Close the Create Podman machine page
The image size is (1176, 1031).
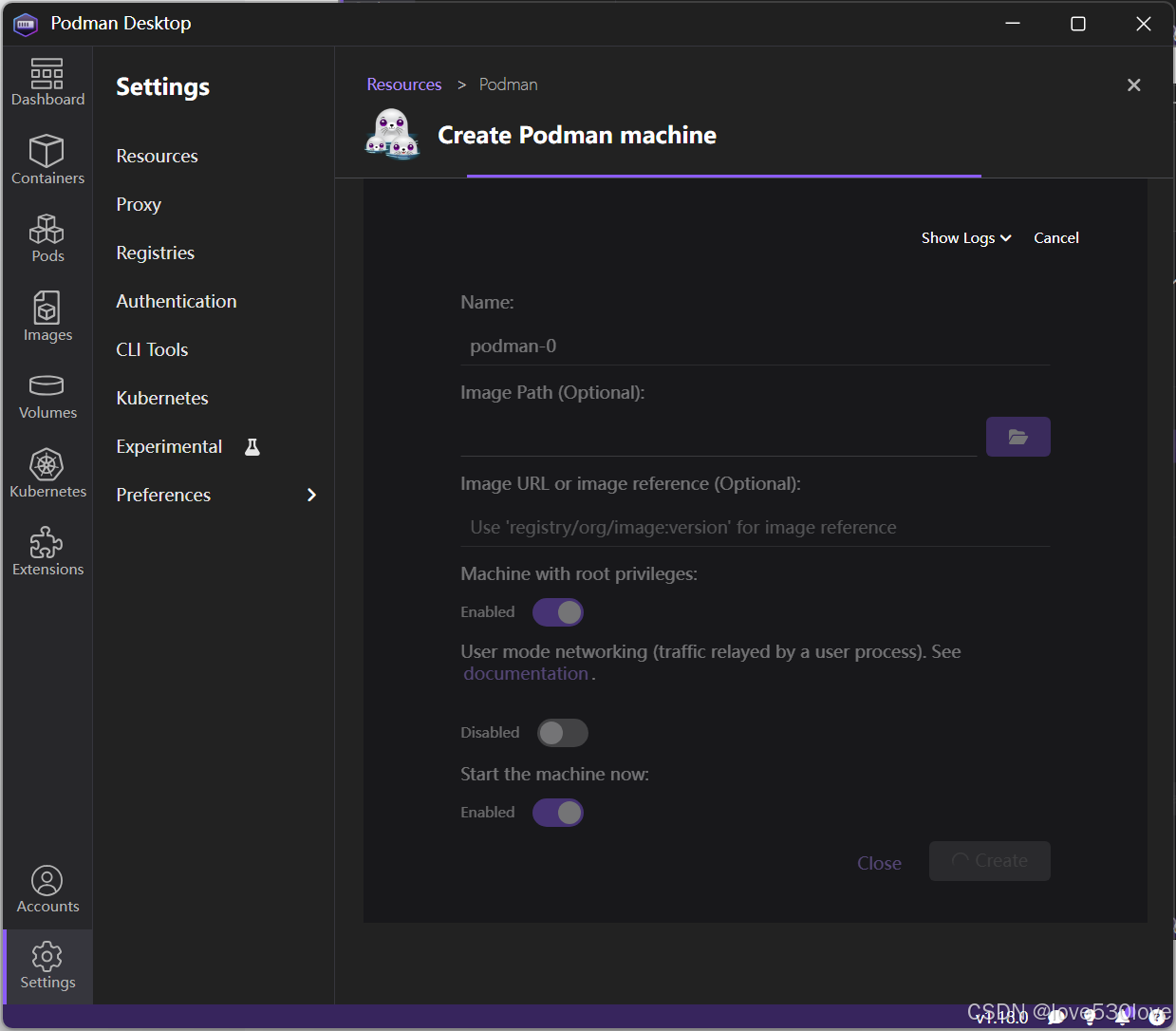[x=1133, y=85]
